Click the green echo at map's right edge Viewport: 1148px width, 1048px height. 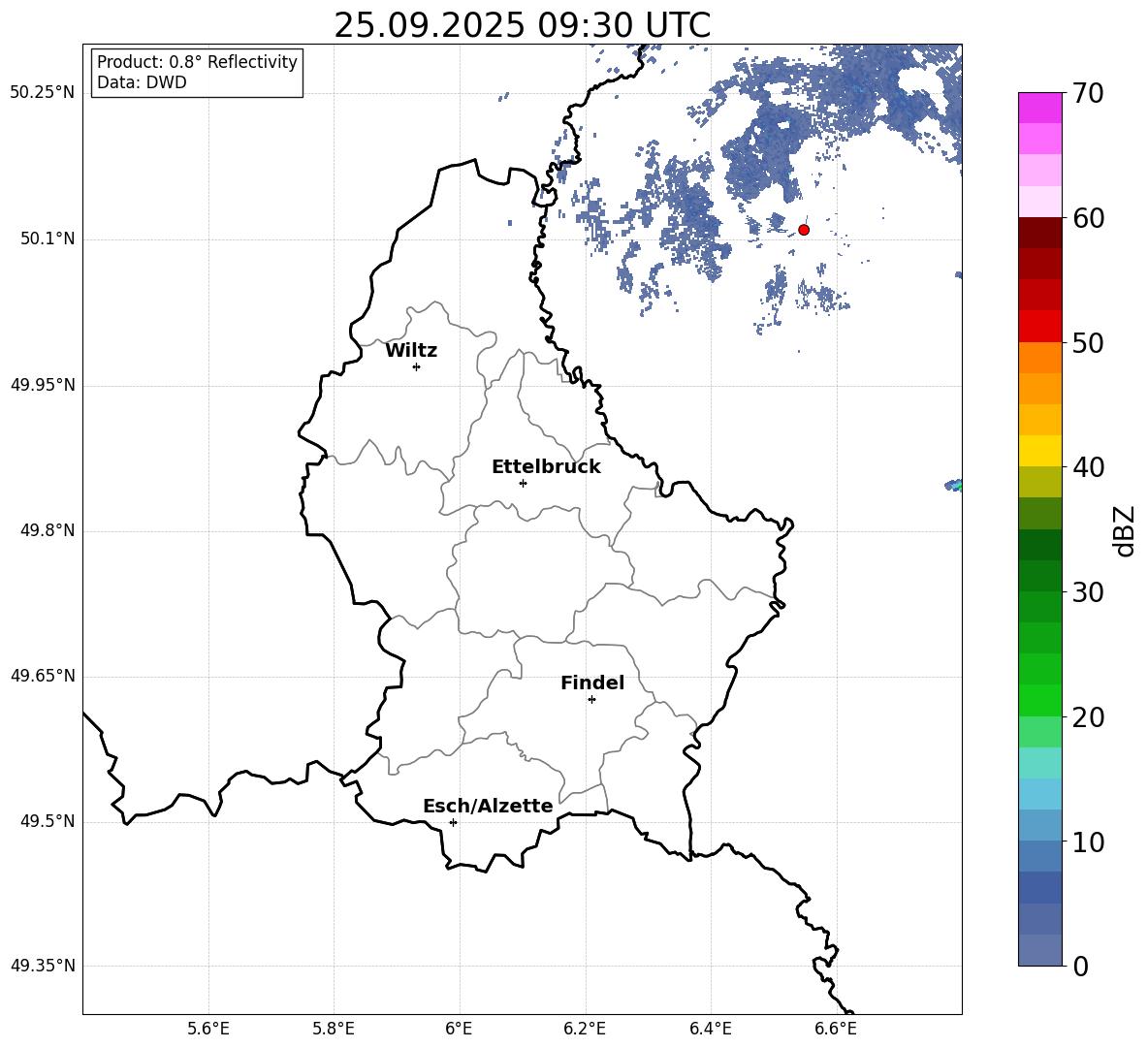[954, 485]
